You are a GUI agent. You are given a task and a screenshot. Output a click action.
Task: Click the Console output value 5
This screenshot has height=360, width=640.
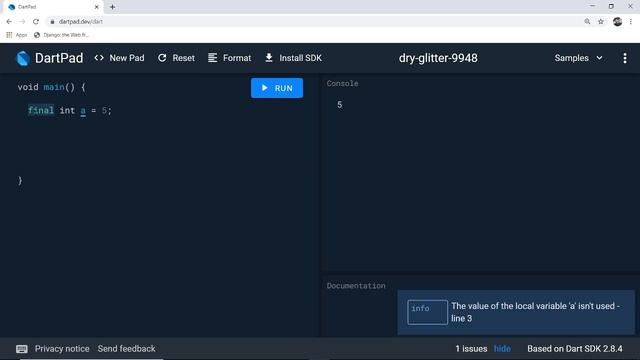click(340, 104)
